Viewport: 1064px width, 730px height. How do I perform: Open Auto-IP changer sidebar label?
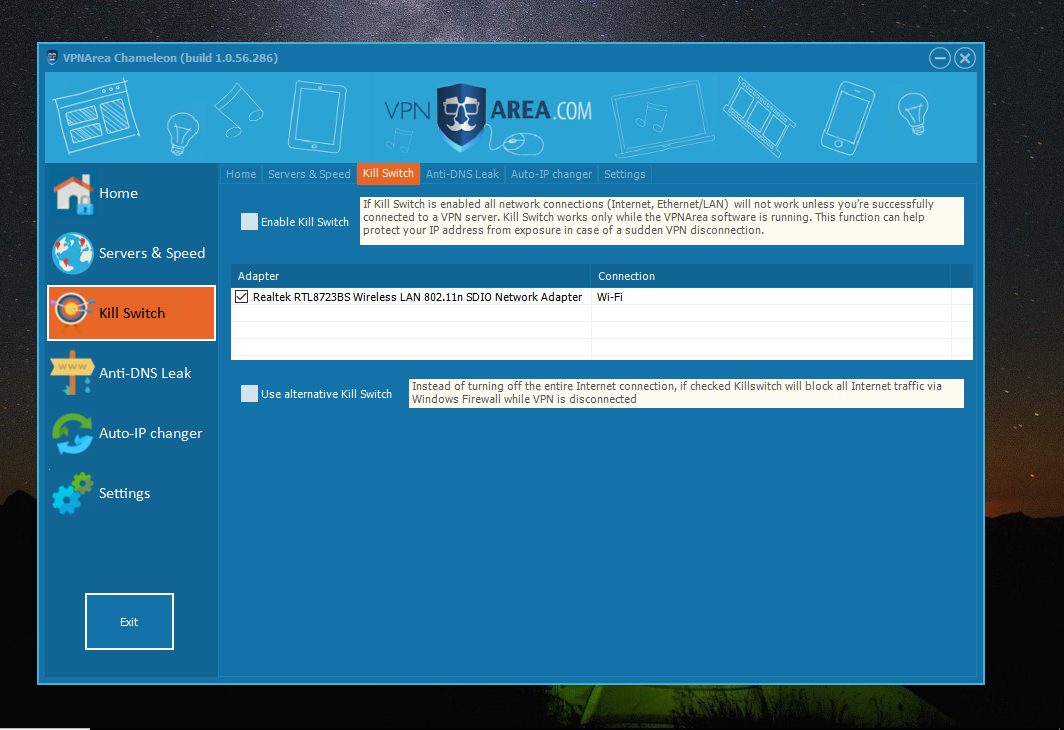click(x=151, y=433)
